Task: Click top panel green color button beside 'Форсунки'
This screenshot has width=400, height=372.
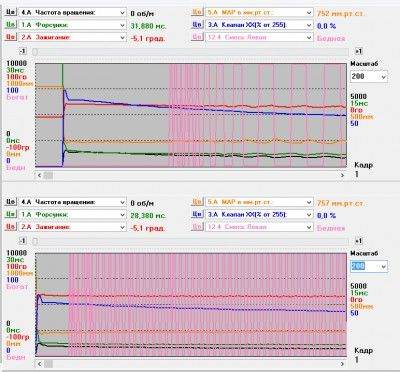Action: tap(10, 25)
